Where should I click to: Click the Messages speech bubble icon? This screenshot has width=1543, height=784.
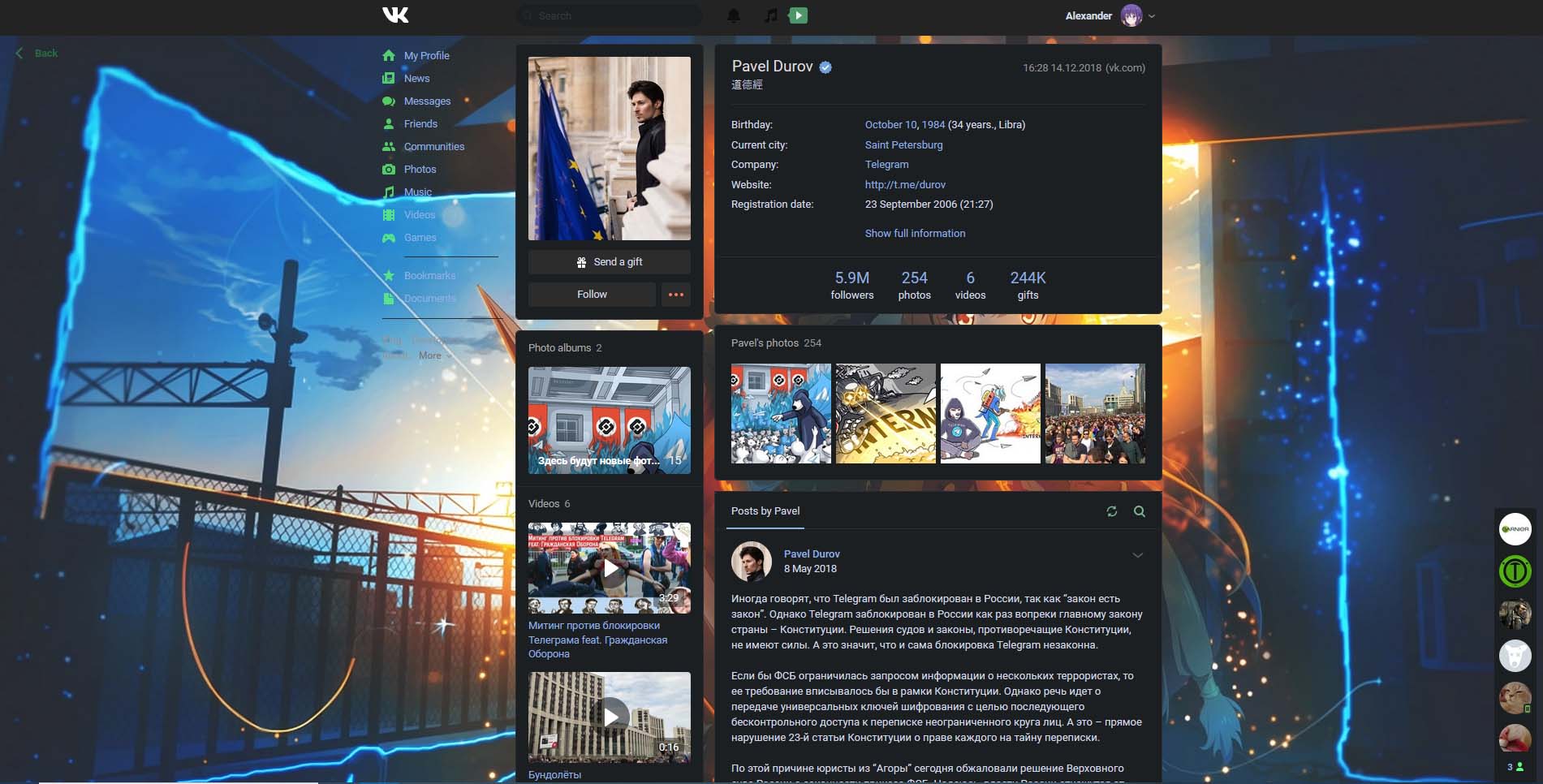click(389, 101)
